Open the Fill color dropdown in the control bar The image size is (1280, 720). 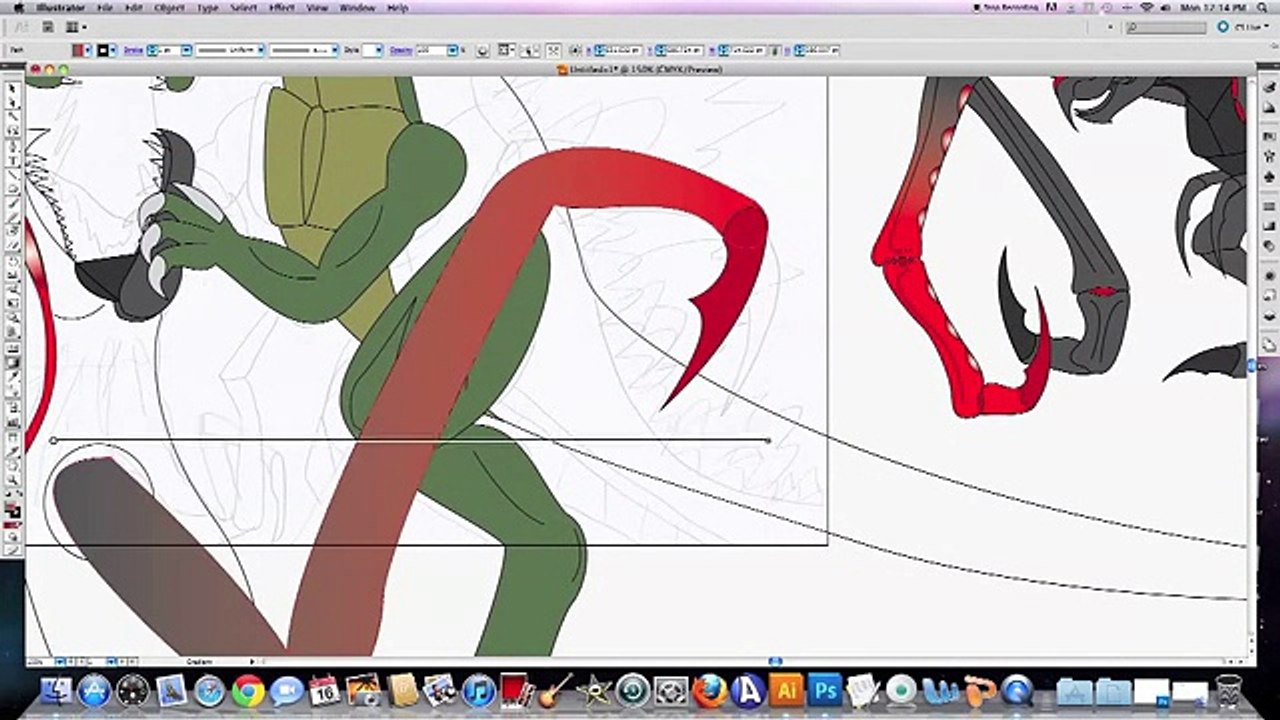point(88,50)
